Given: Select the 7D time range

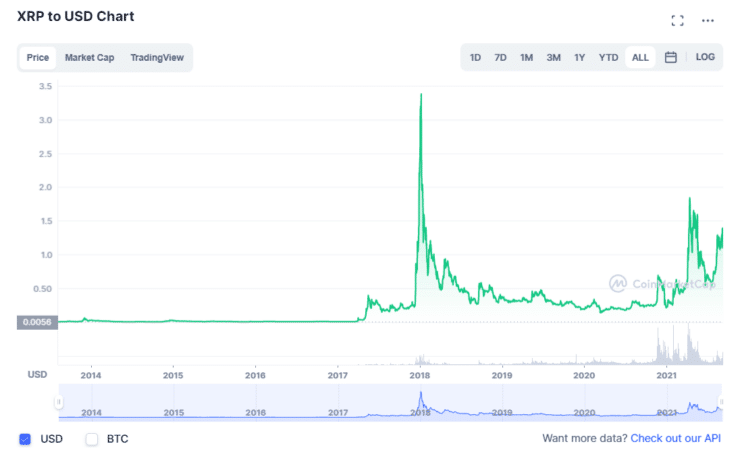Looking at the screenshot, I should coord(500,58).
